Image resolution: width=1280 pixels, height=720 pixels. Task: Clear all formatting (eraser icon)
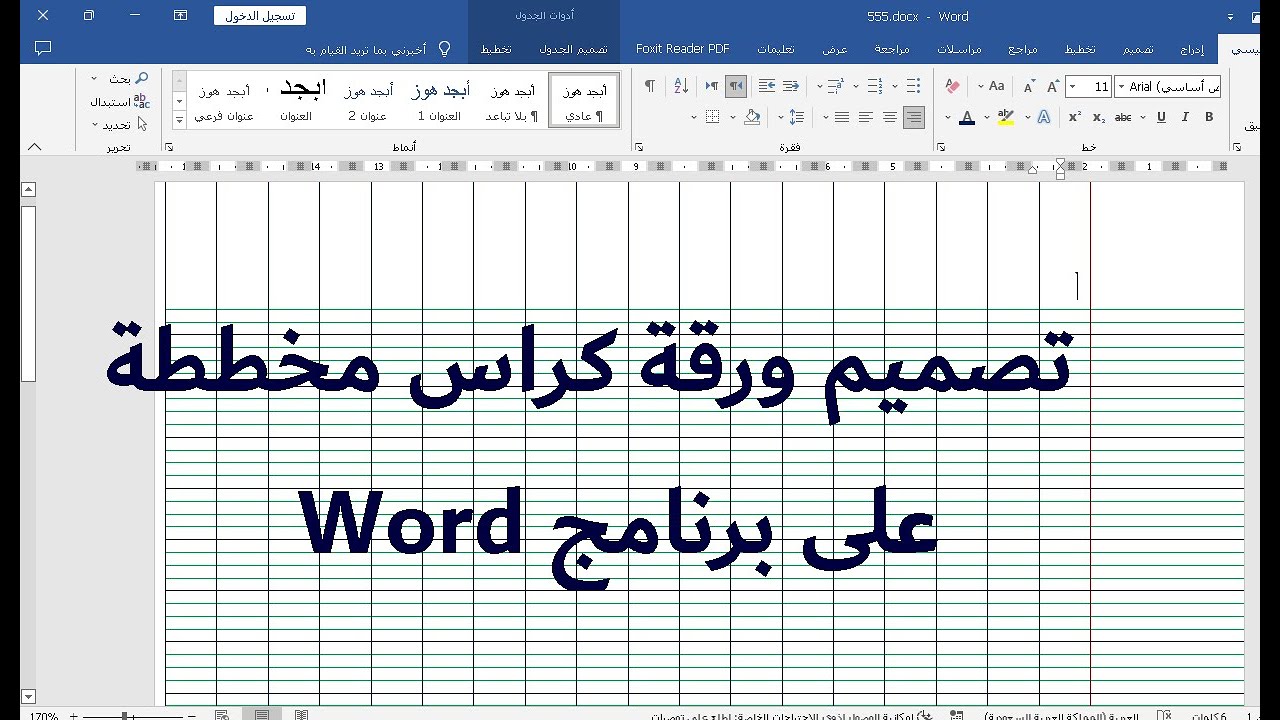[x=953, y=87]
